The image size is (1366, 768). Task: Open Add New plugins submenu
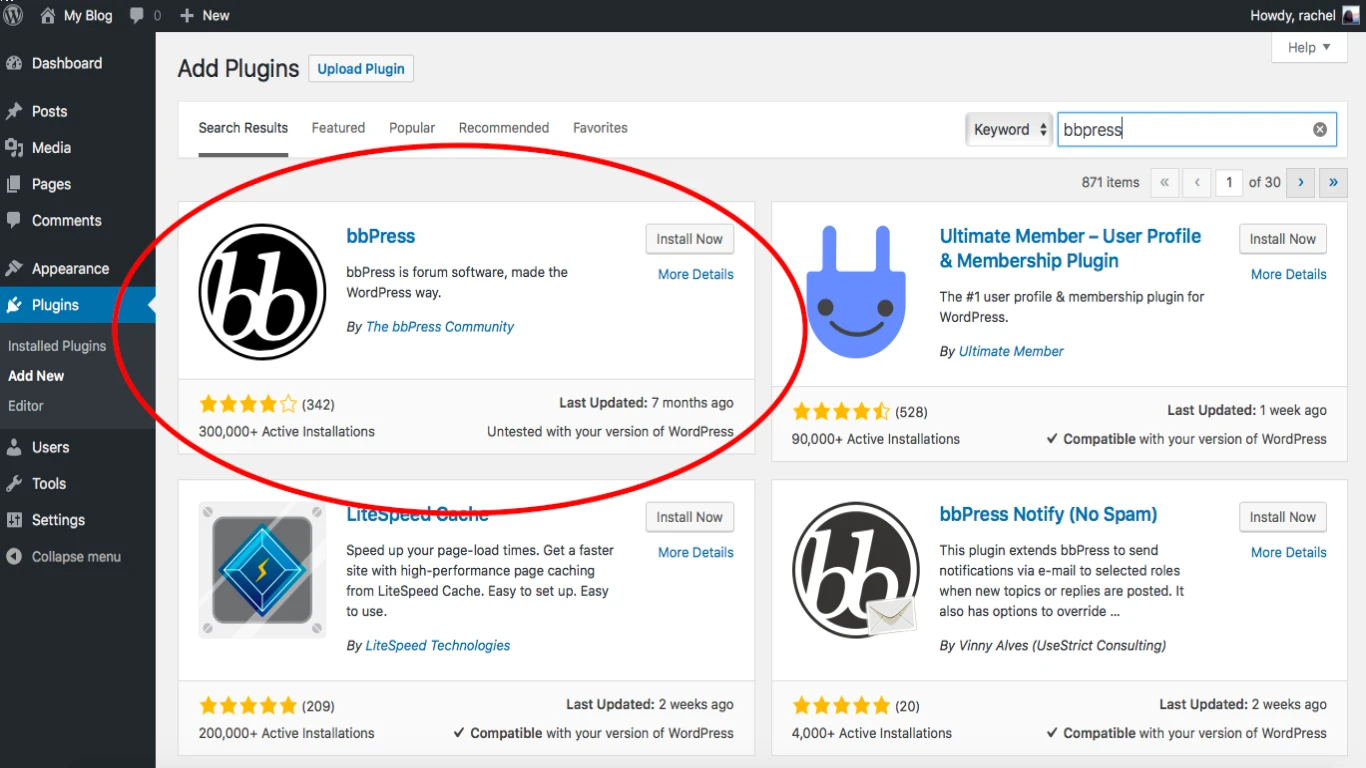tap(36, 376)
